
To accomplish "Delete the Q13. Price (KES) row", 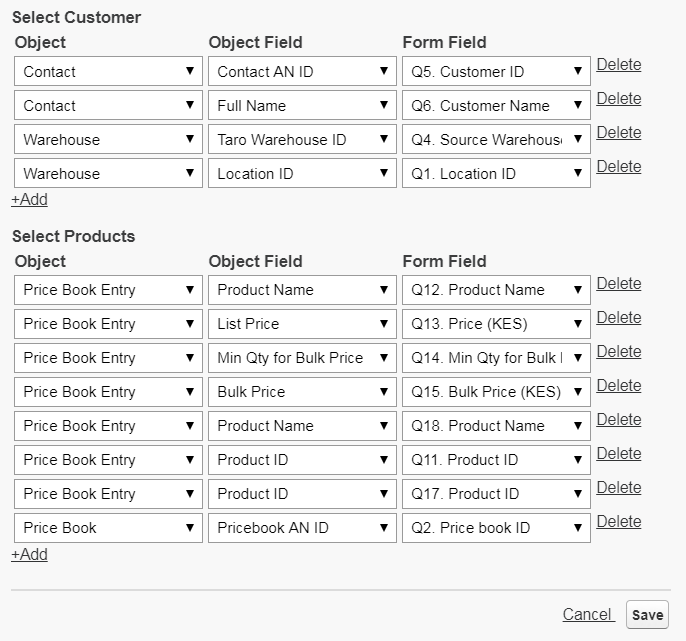I will (619, 318).
